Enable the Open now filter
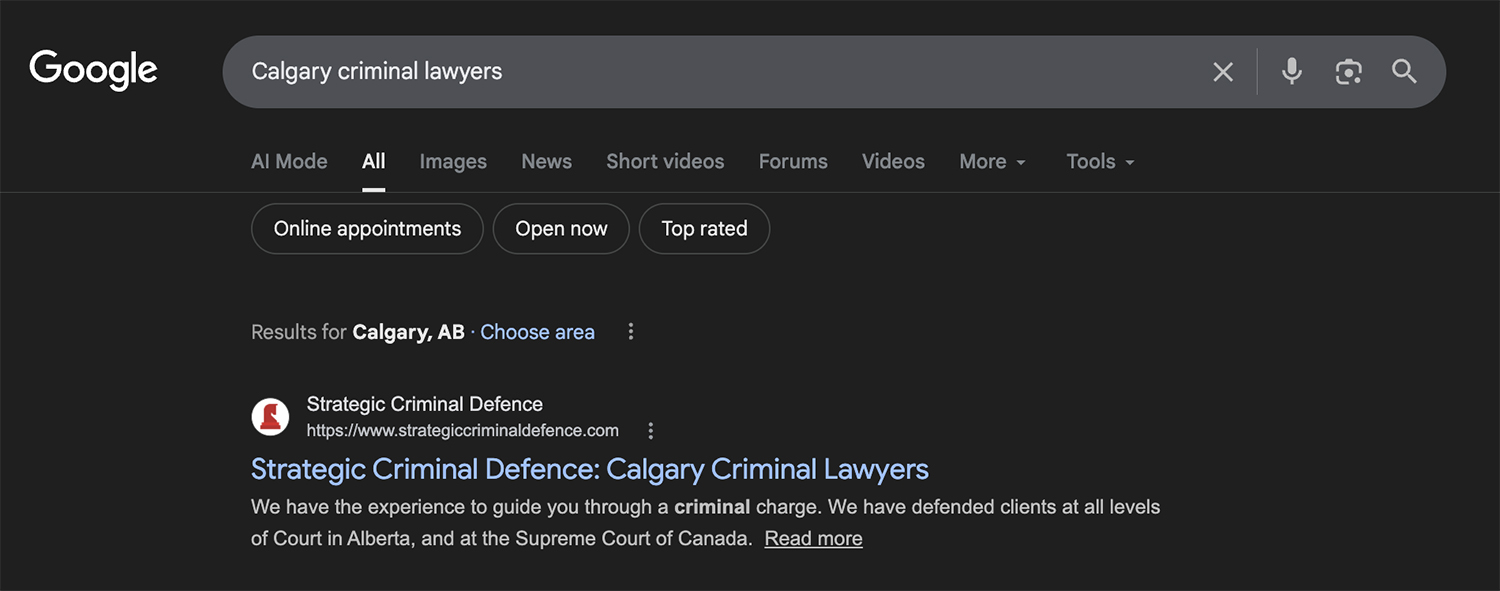Image resolution: width=1500 pixels, height=591 pixels. (x=561, y=228)
